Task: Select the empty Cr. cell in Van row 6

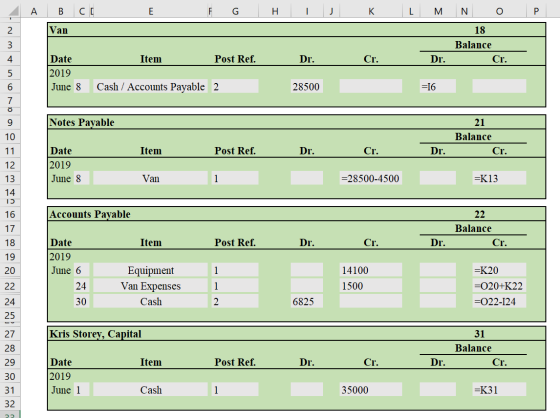Action: point(371,86)
